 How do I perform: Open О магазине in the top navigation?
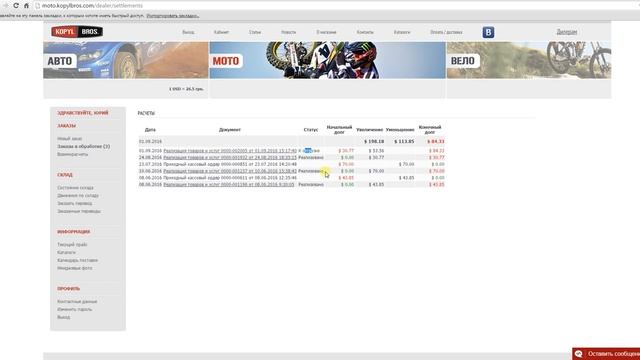click(326, 32)
